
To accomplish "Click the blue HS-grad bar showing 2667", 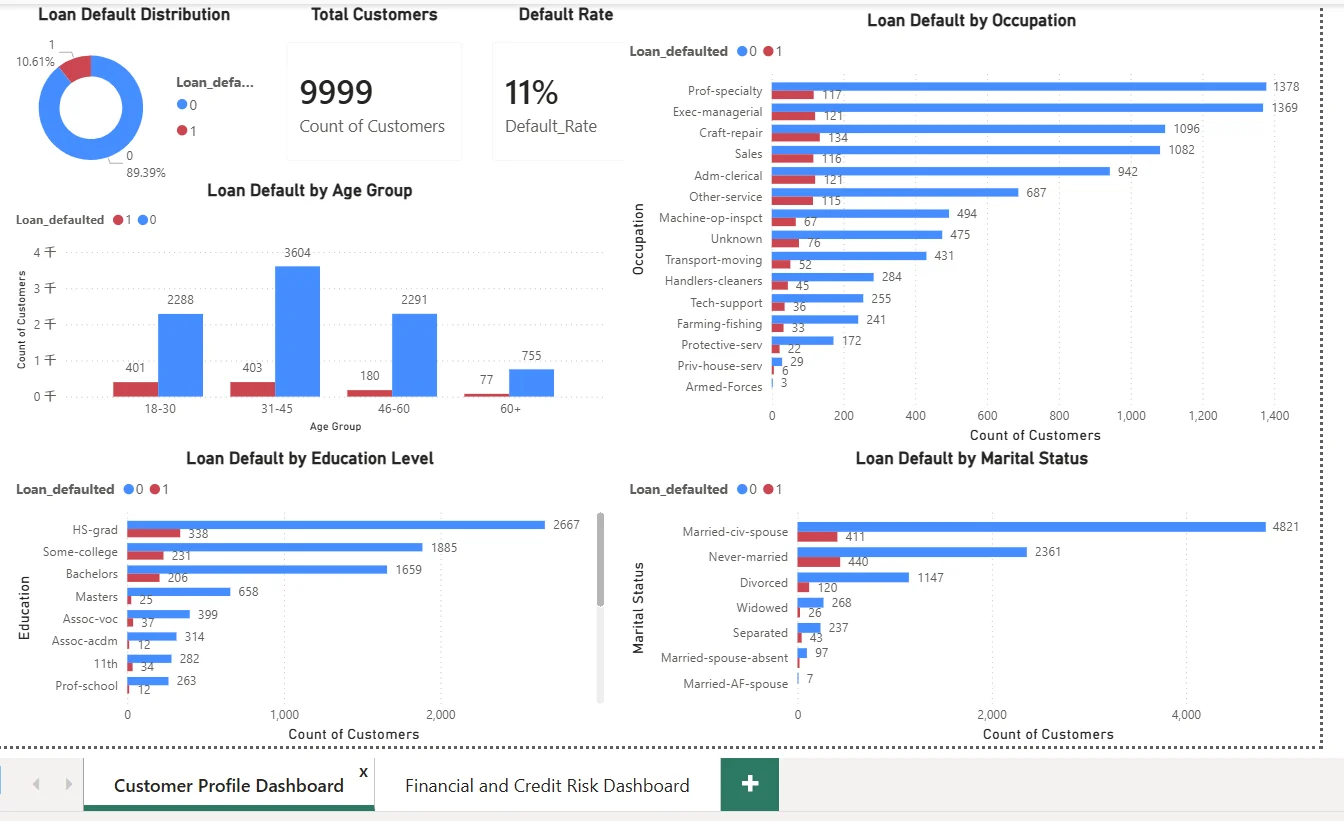I will [x=336, y=525].
